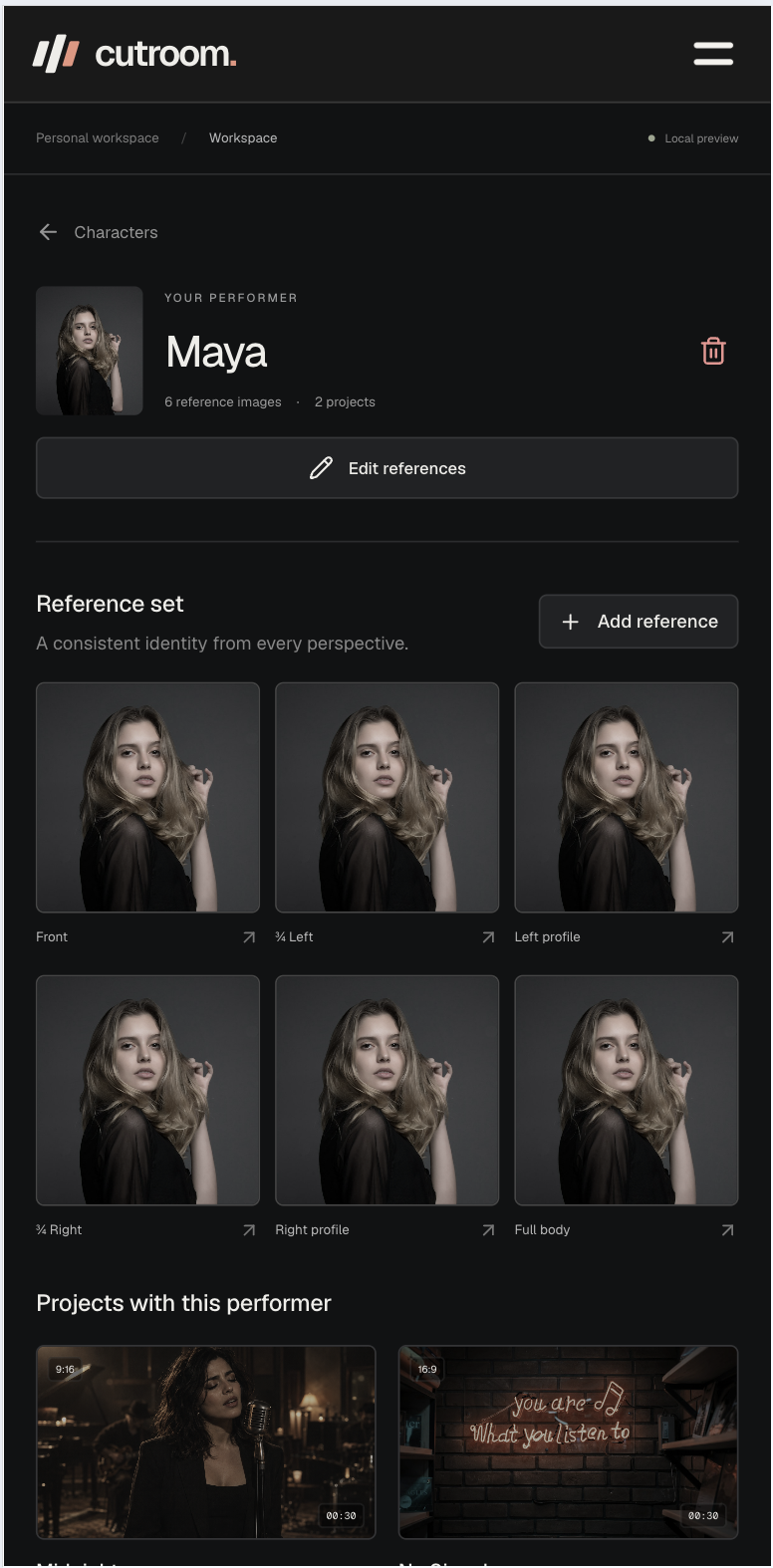The height and width of the screenshot is (1568, 773).
Task: Click the '2 projects' text
Action: coord(345,402)
